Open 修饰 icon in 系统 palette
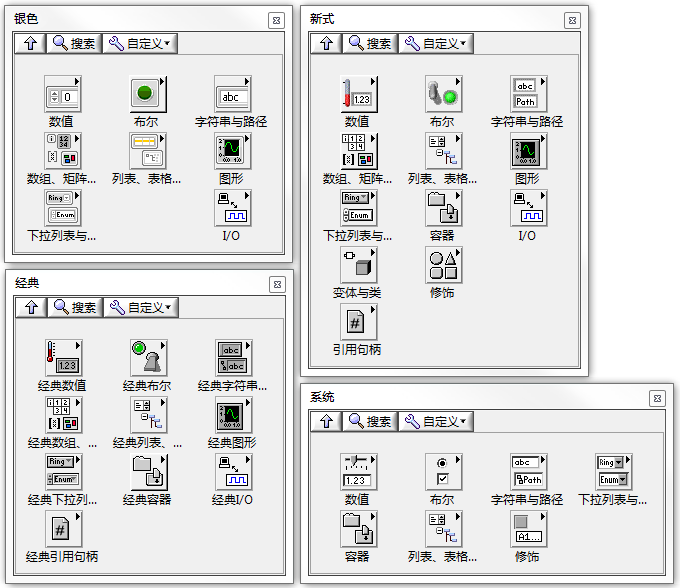Screen dimensions: 680x588 (527, 529)
